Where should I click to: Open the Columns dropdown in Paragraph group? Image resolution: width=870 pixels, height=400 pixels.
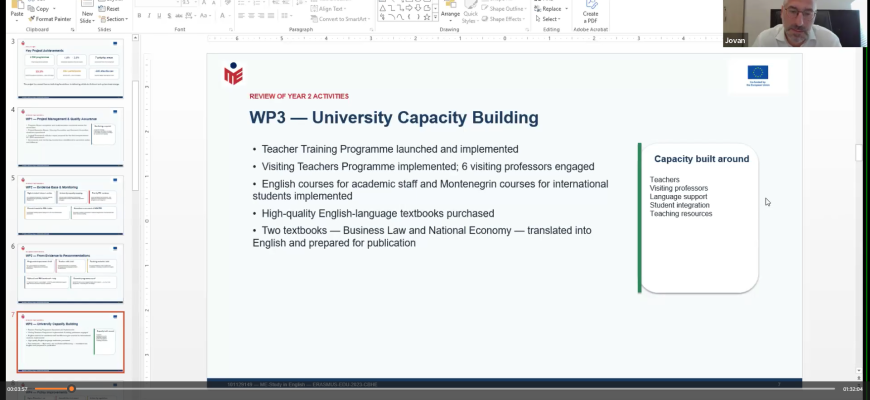(286, 16)
